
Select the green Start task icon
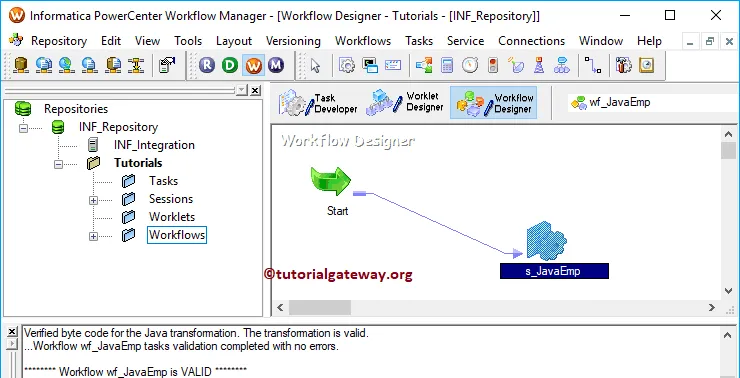(x=330, y=181)
